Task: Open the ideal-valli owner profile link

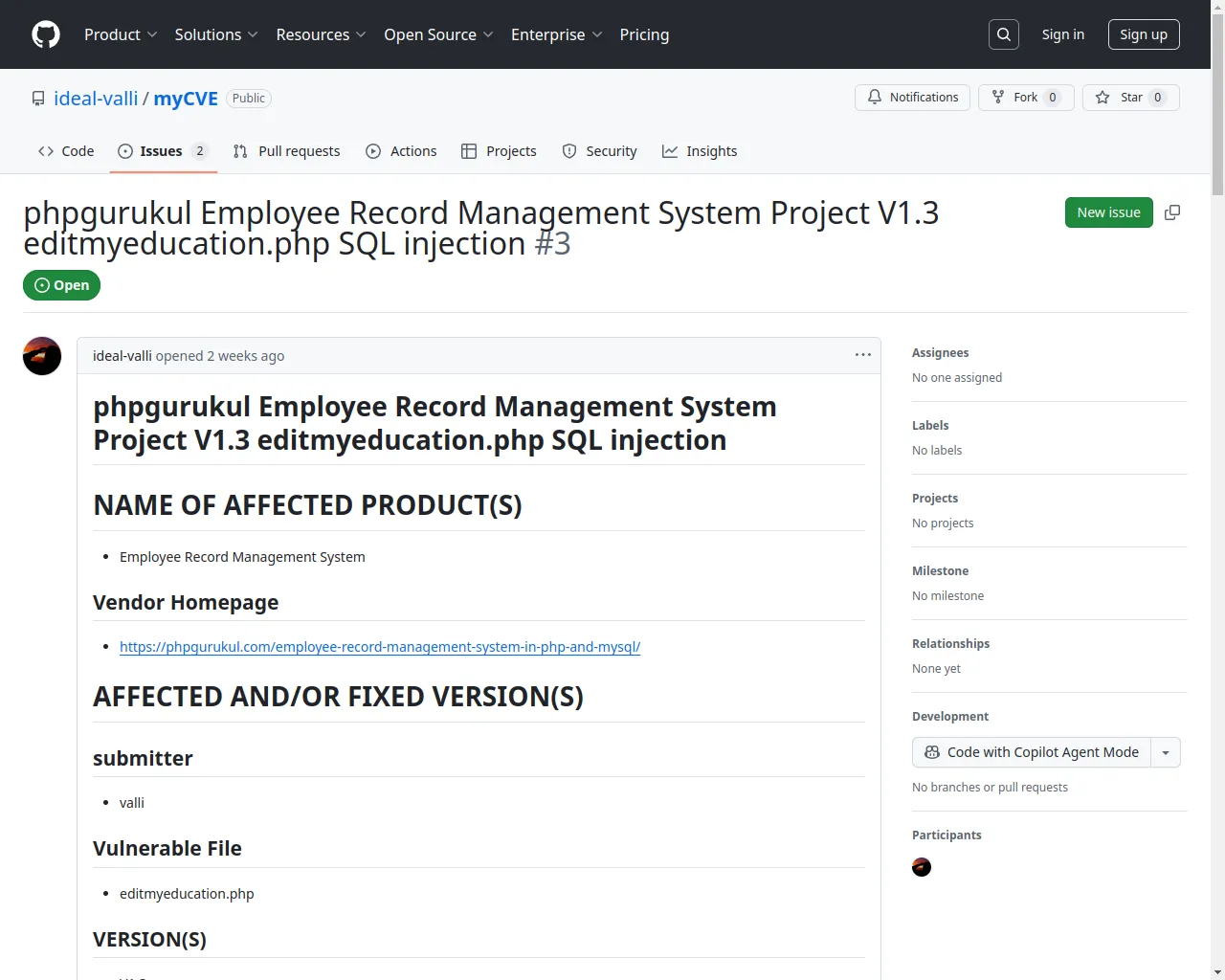Action: tap(96, 99)
